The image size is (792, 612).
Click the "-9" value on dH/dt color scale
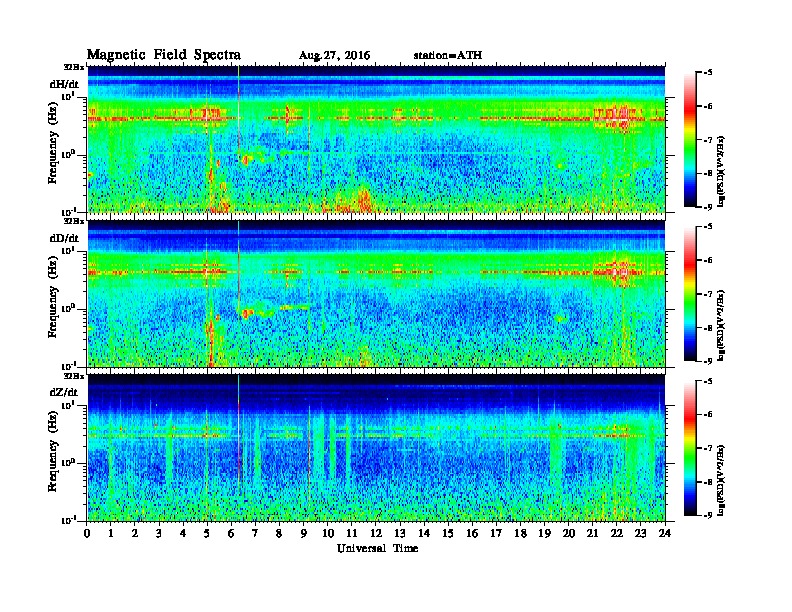708,207
